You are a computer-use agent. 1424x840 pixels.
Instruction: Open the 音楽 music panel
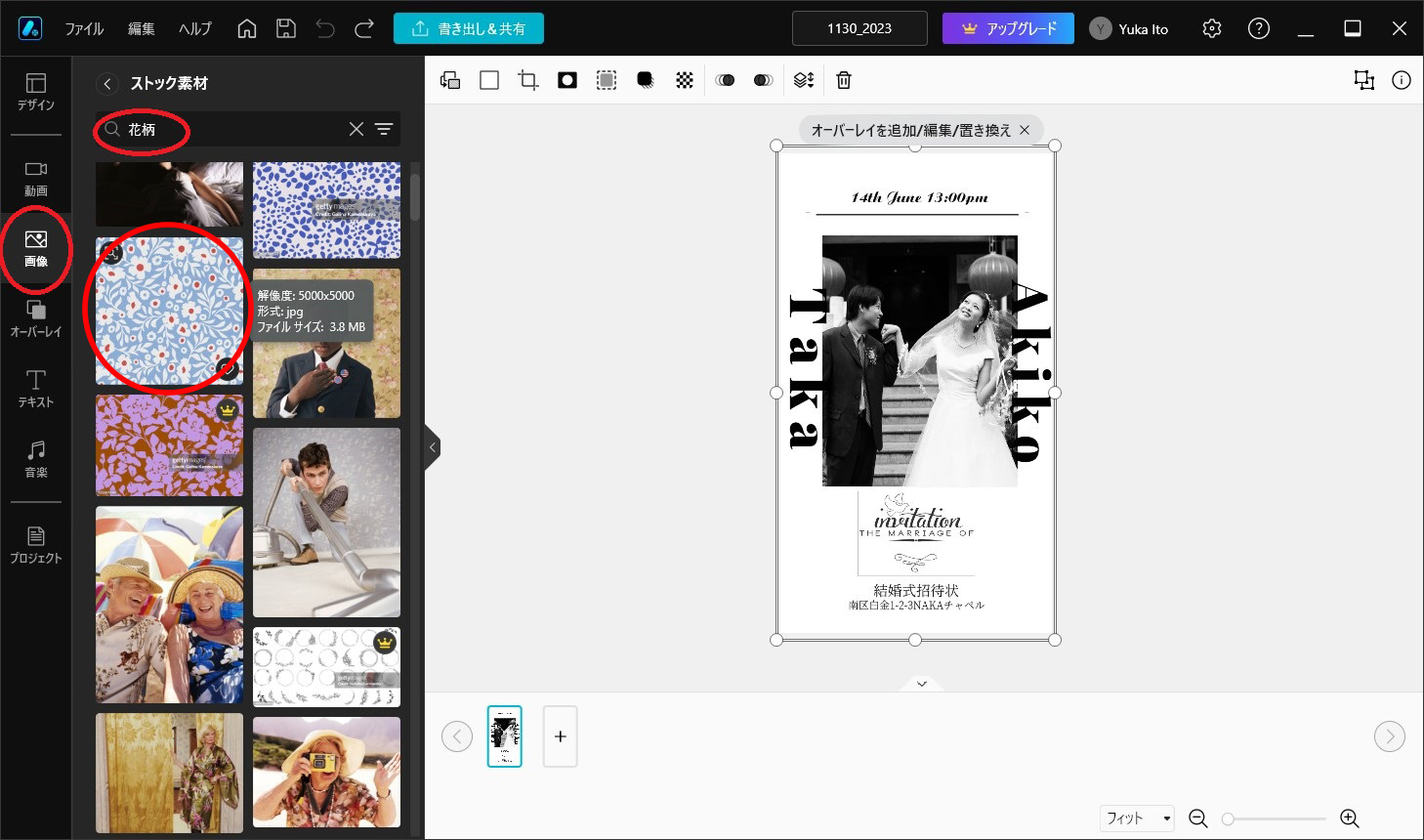coord(36,459)
